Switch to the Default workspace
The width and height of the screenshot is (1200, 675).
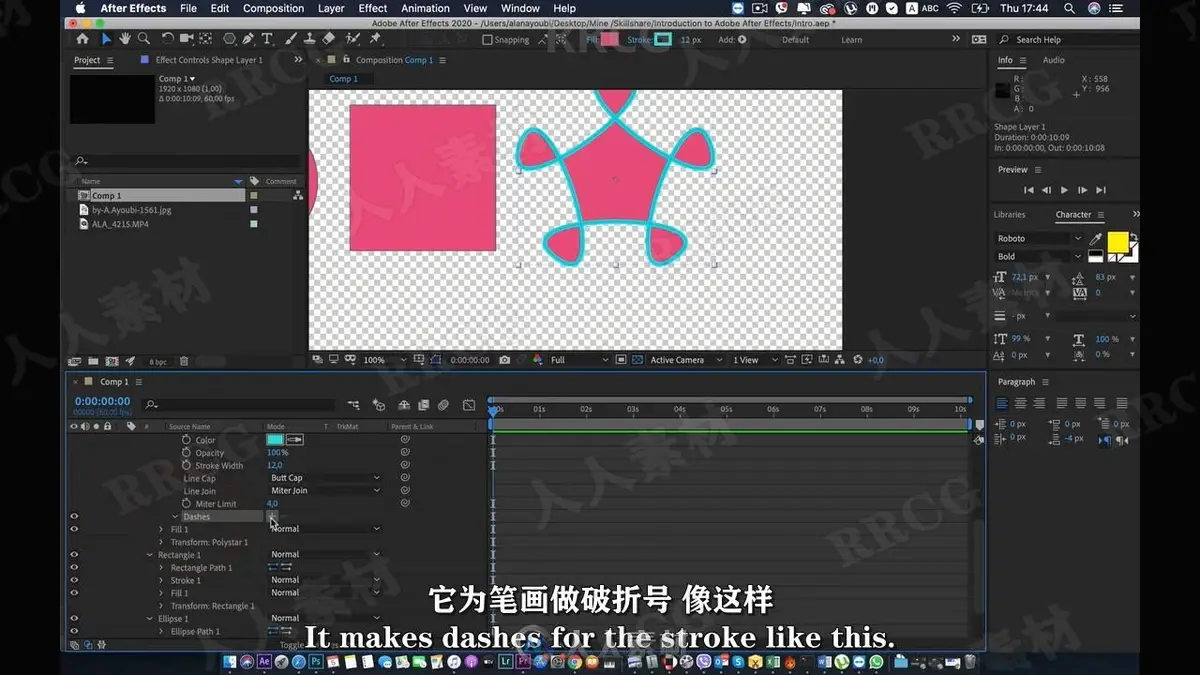click(796, 40)
